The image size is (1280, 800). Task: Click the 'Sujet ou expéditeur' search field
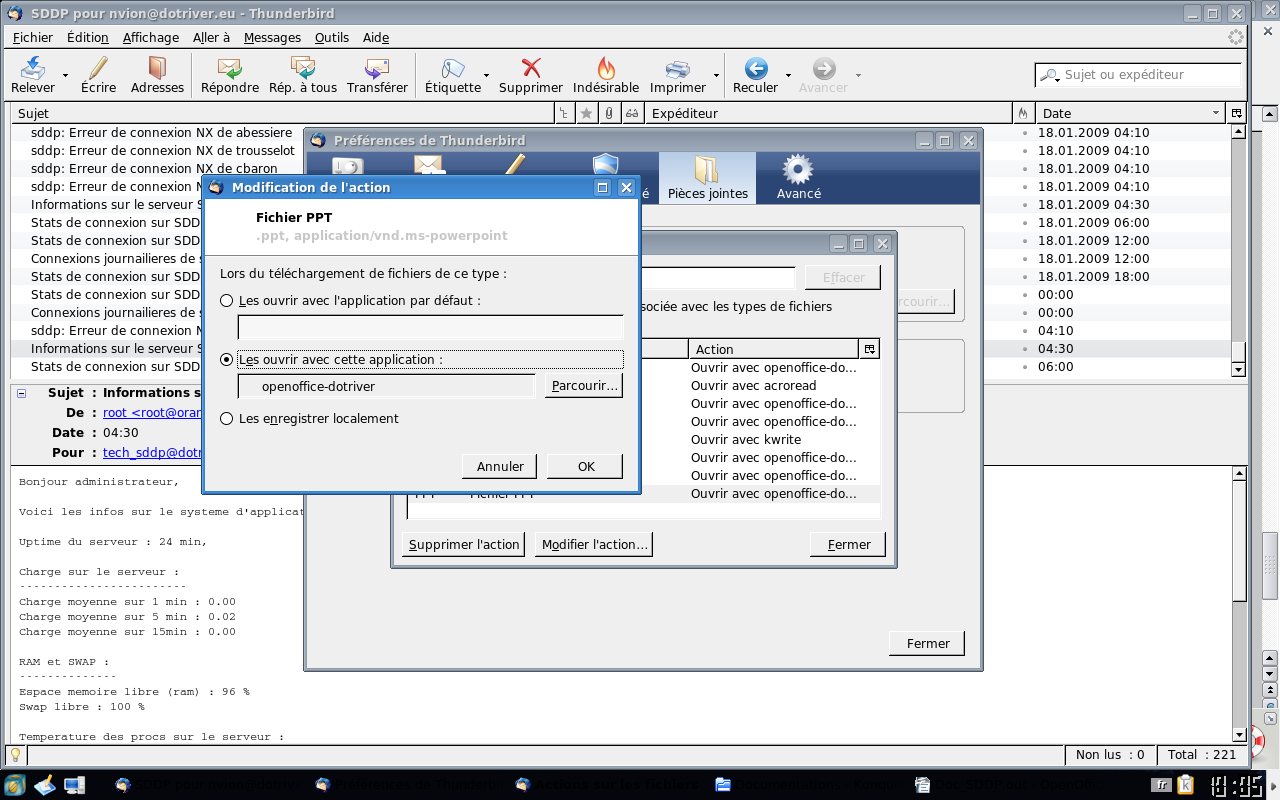click(x=1147, y=75)
